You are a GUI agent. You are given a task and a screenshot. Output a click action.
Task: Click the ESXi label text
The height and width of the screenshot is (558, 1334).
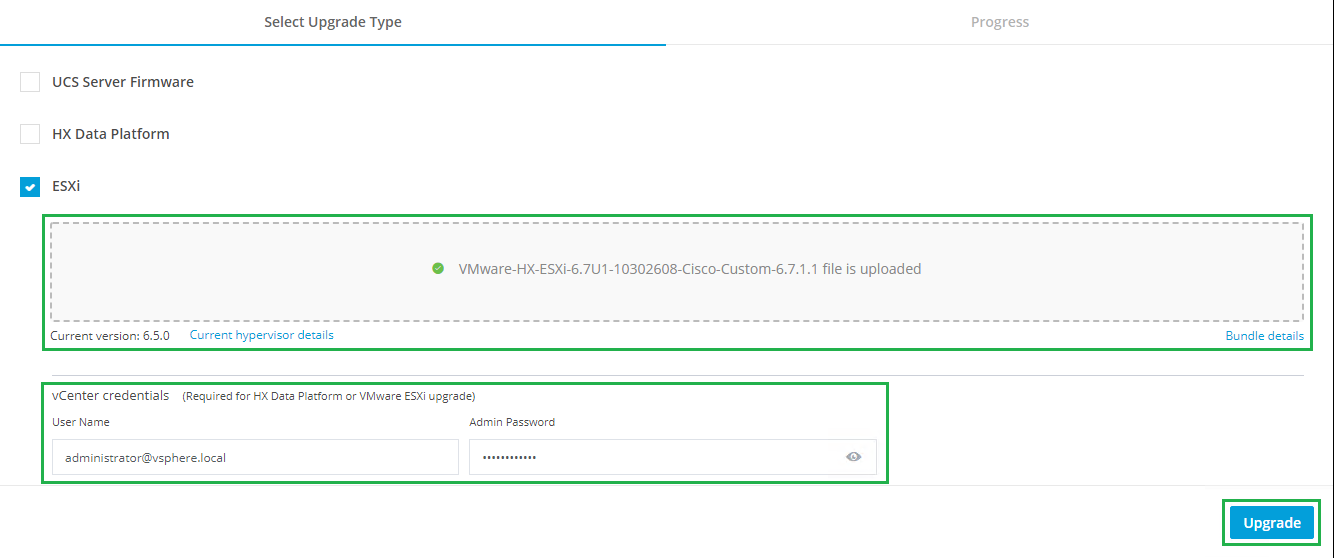(x=66, y=186)
